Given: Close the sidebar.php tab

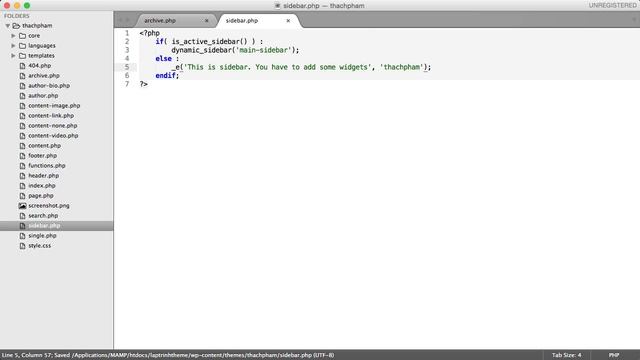Looking at the screenshot, I should coord(288,20).
